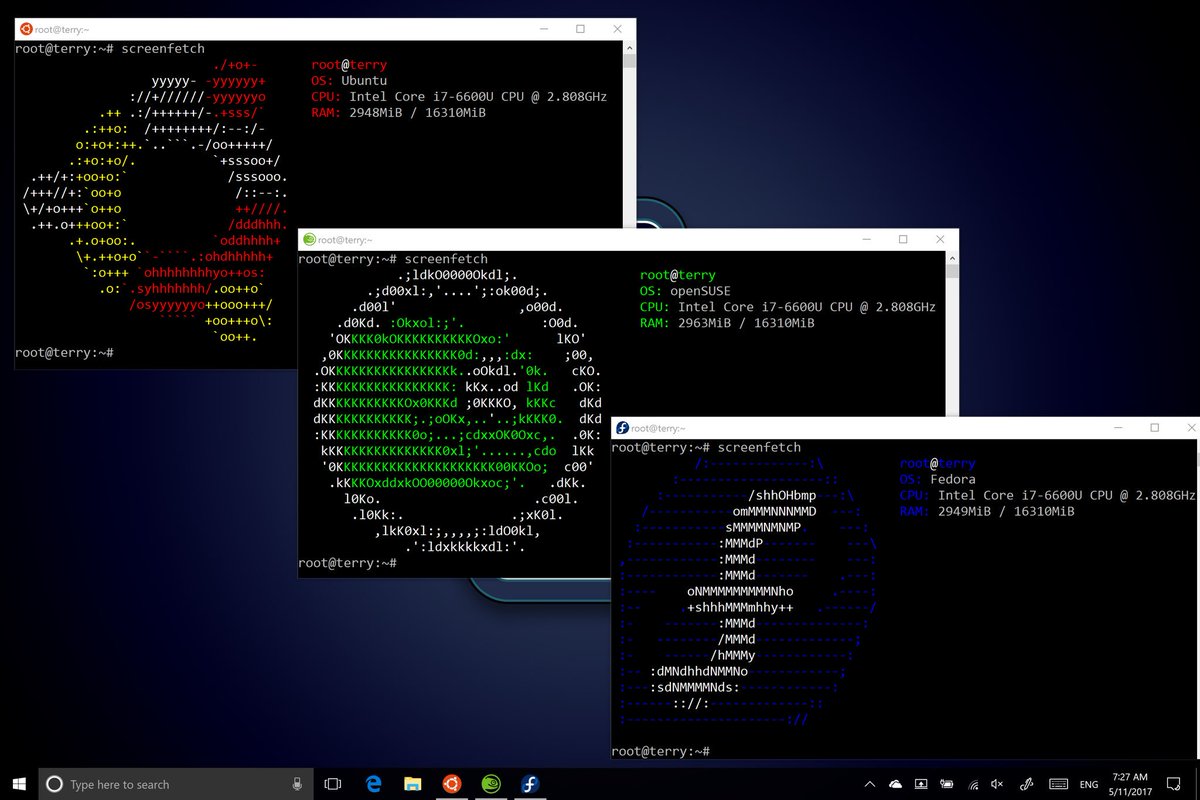Viewport: 1200px width, 800px height.
Task: Click 'RAM: 2949MiB / 16310MiB' in Fedora window
Action: pyautogui.click(x=987, y=511)
